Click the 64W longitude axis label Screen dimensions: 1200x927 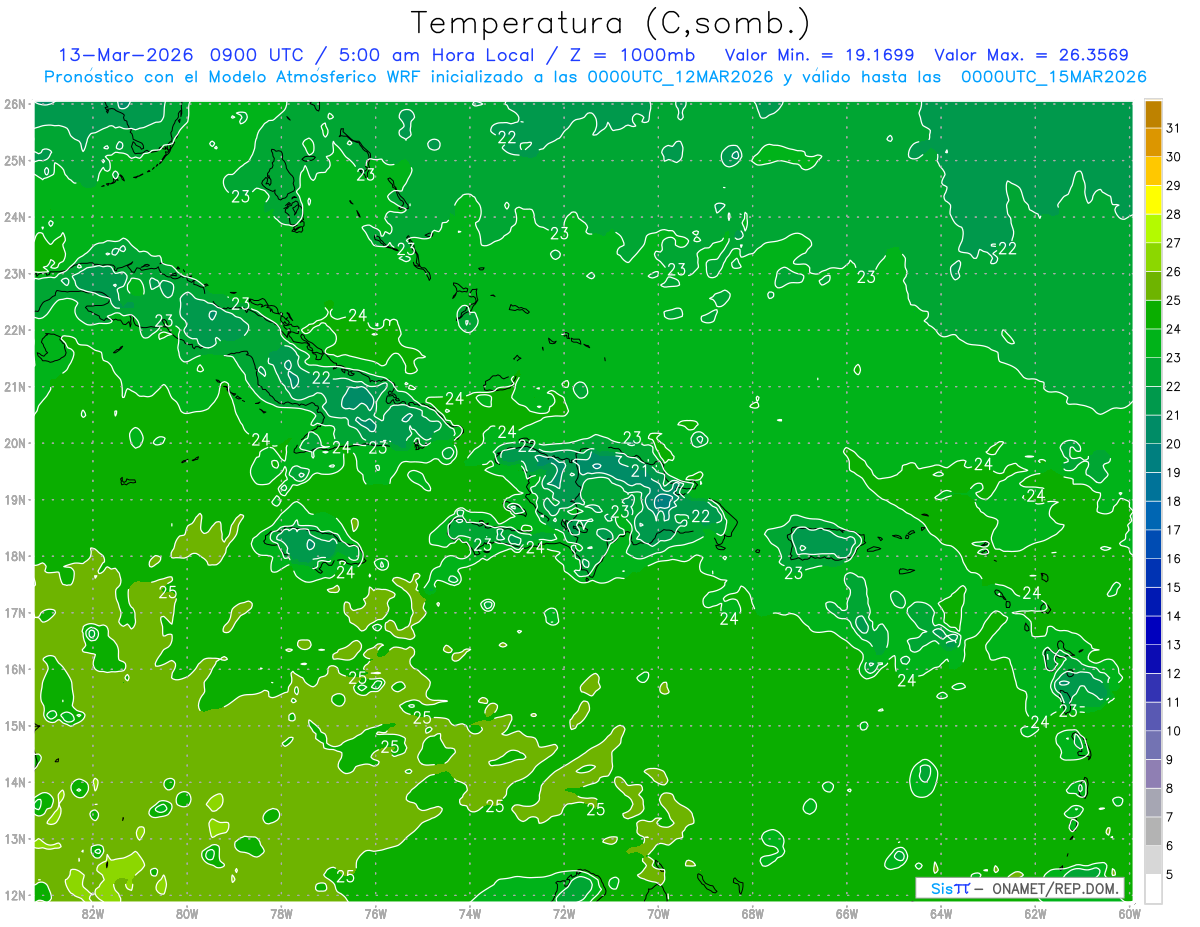pos(941,913)
